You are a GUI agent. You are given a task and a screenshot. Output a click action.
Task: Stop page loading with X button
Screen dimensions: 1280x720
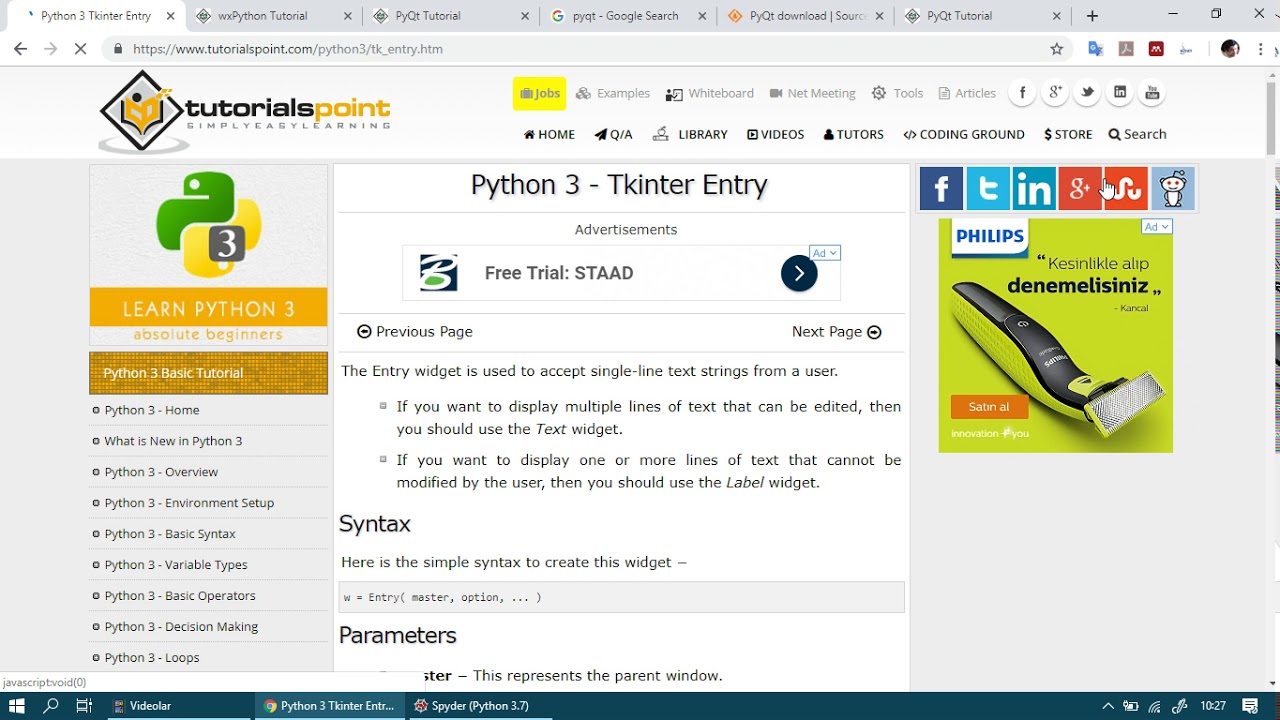tap(80, 49)
